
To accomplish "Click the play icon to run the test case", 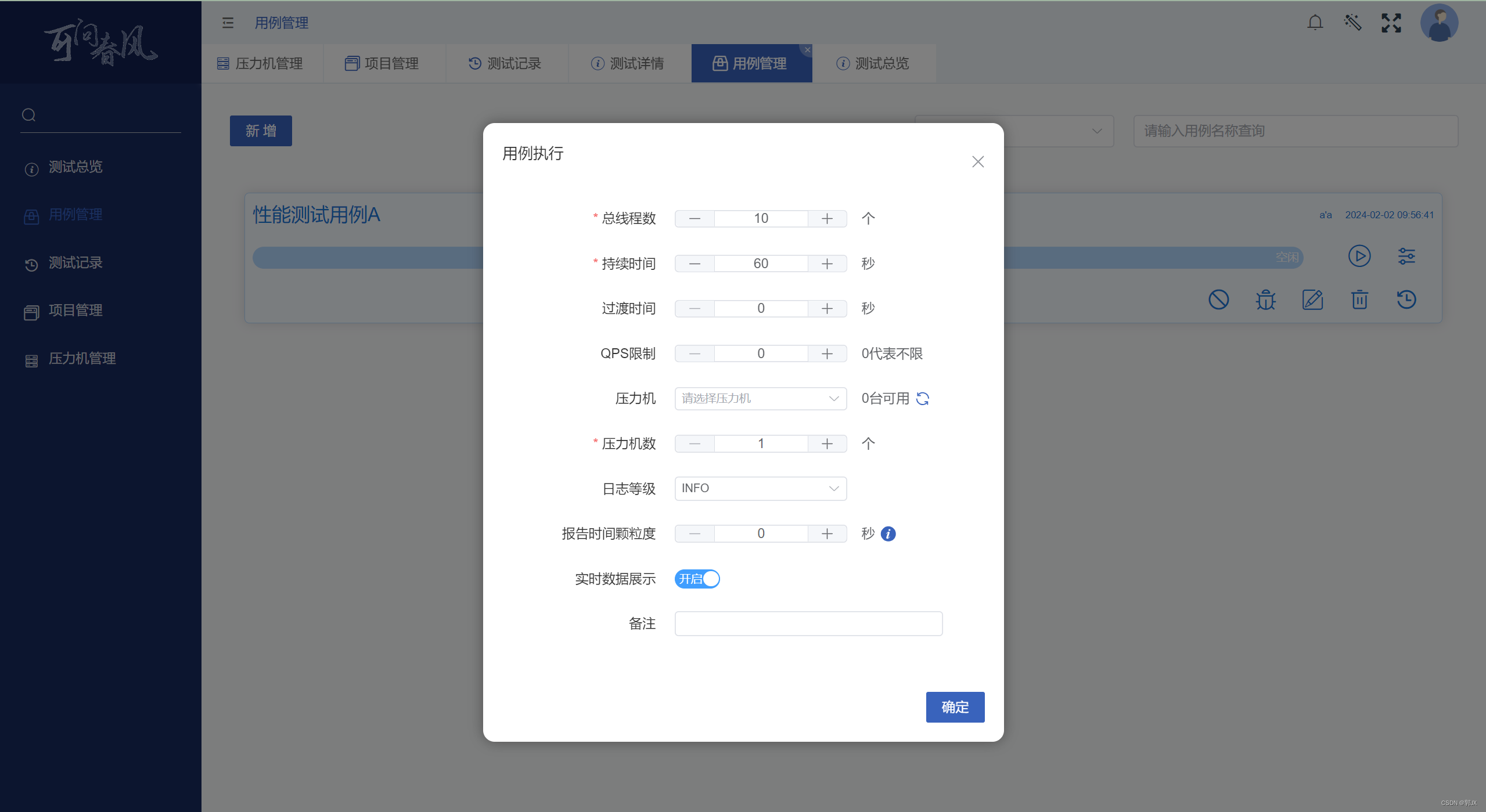I will (1359, 256).
